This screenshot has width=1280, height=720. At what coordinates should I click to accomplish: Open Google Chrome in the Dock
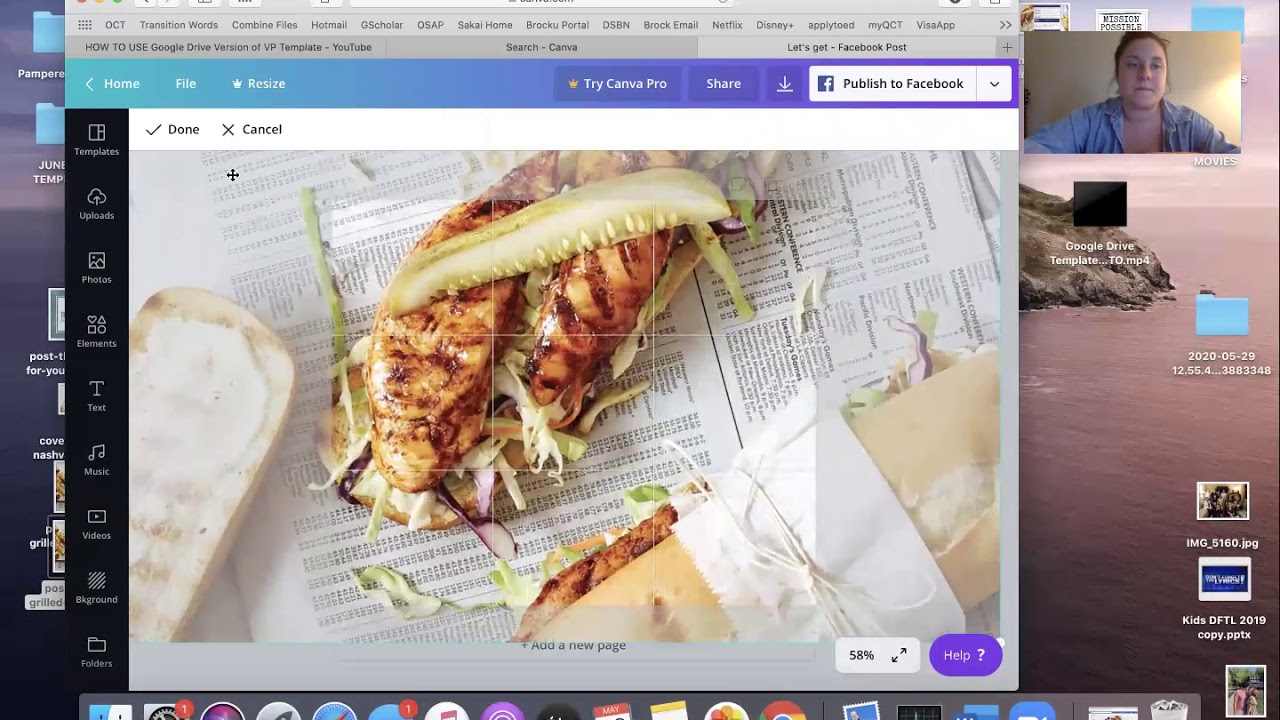[x=784, y=708]
